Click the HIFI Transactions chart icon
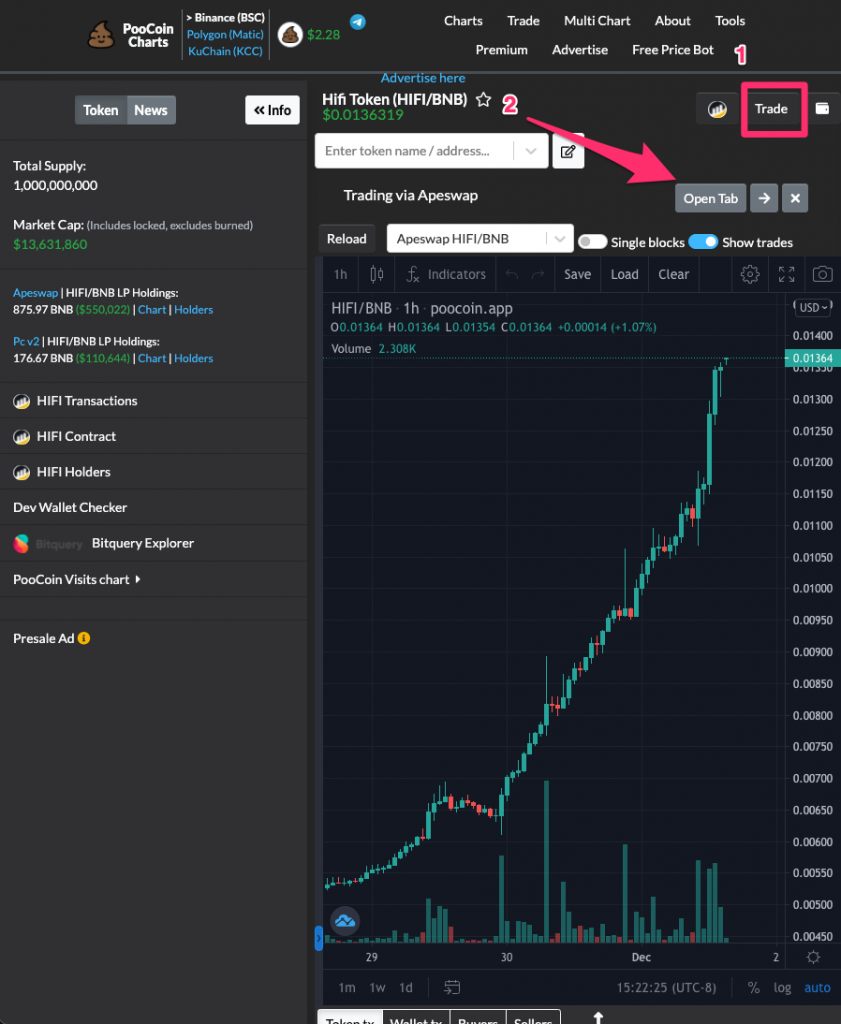The height and width of the screenshot is (1024, 841). point(22,401)
